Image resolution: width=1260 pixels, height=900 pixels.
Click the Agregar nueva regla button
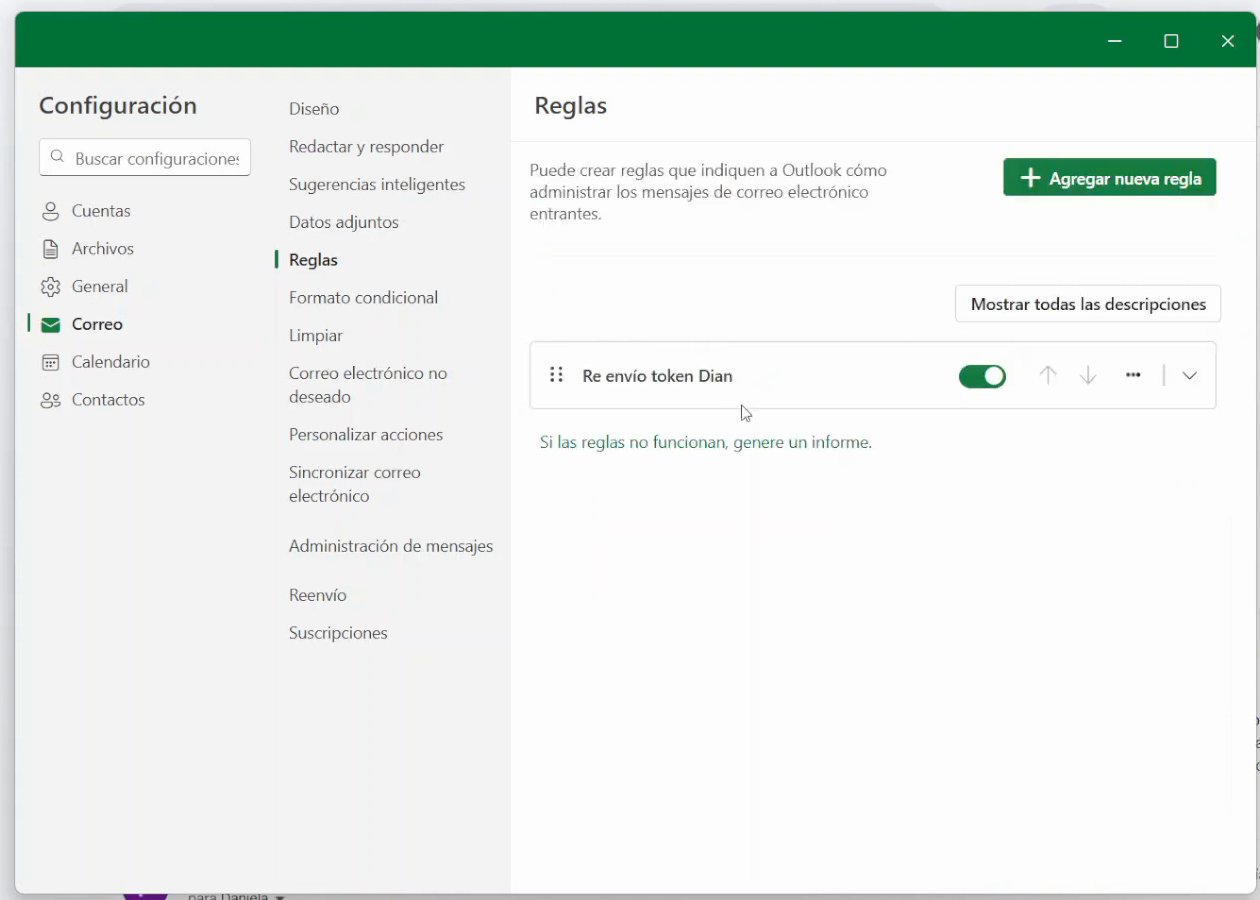1110,178
